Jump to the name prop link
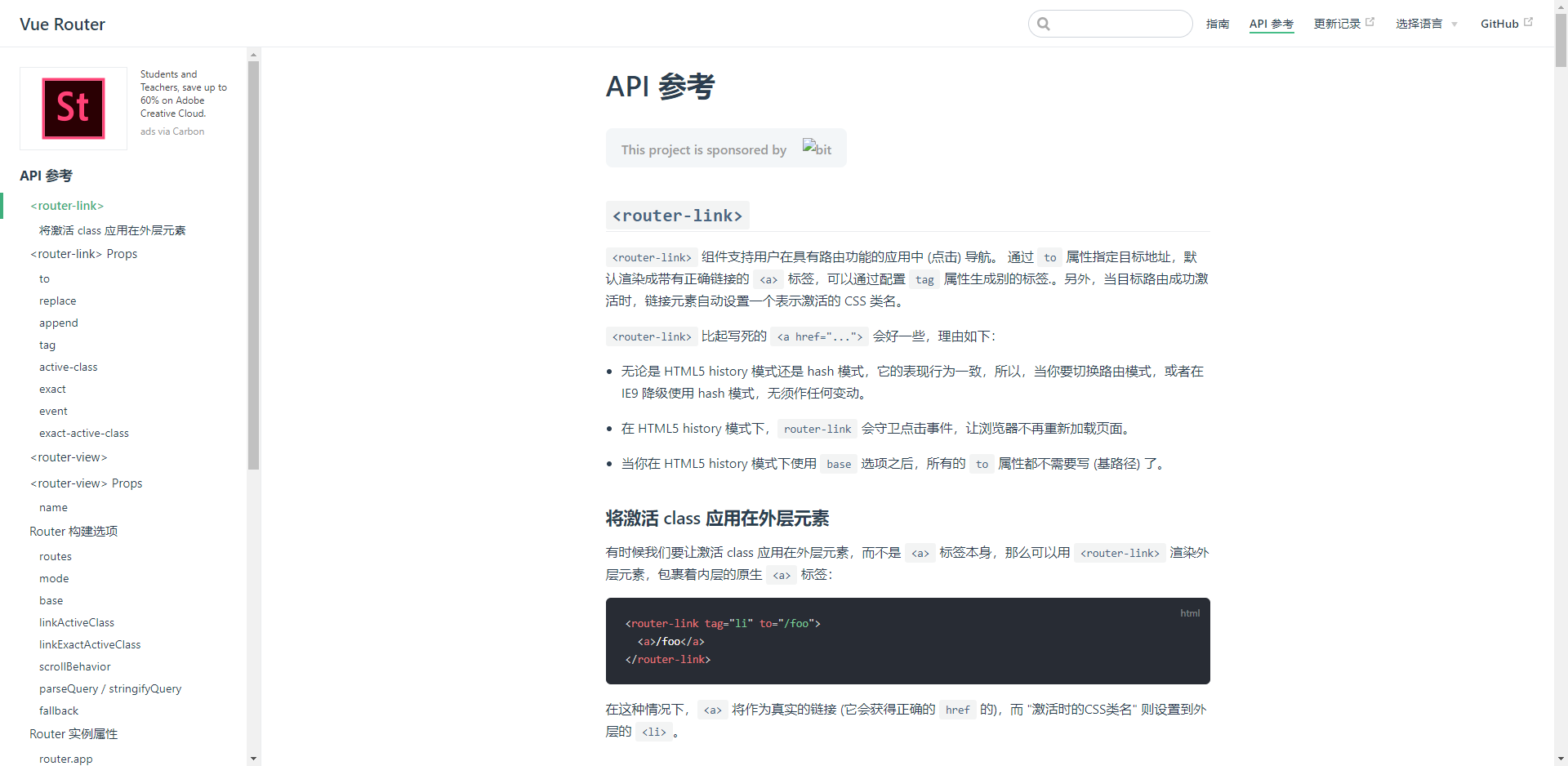The height and width of the screenshot is (766, 1568). click(x=53, y=507)
